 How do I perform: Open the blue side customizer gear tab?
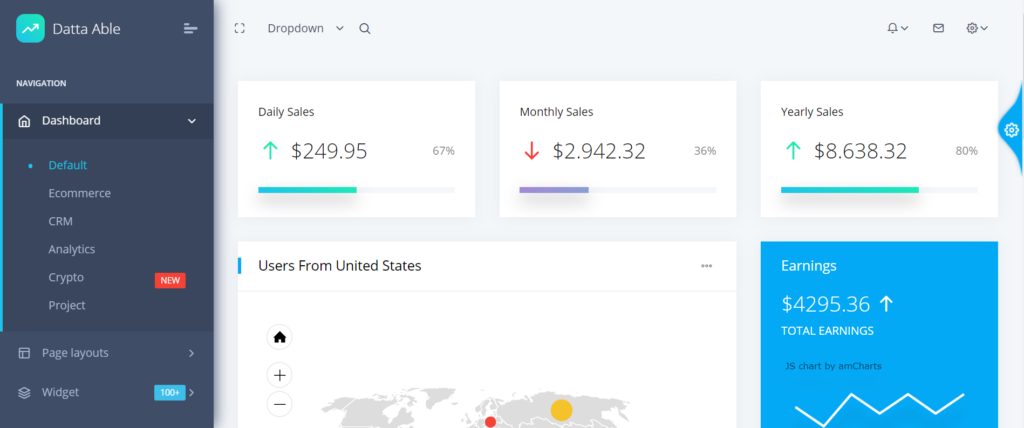point(1011,130)
